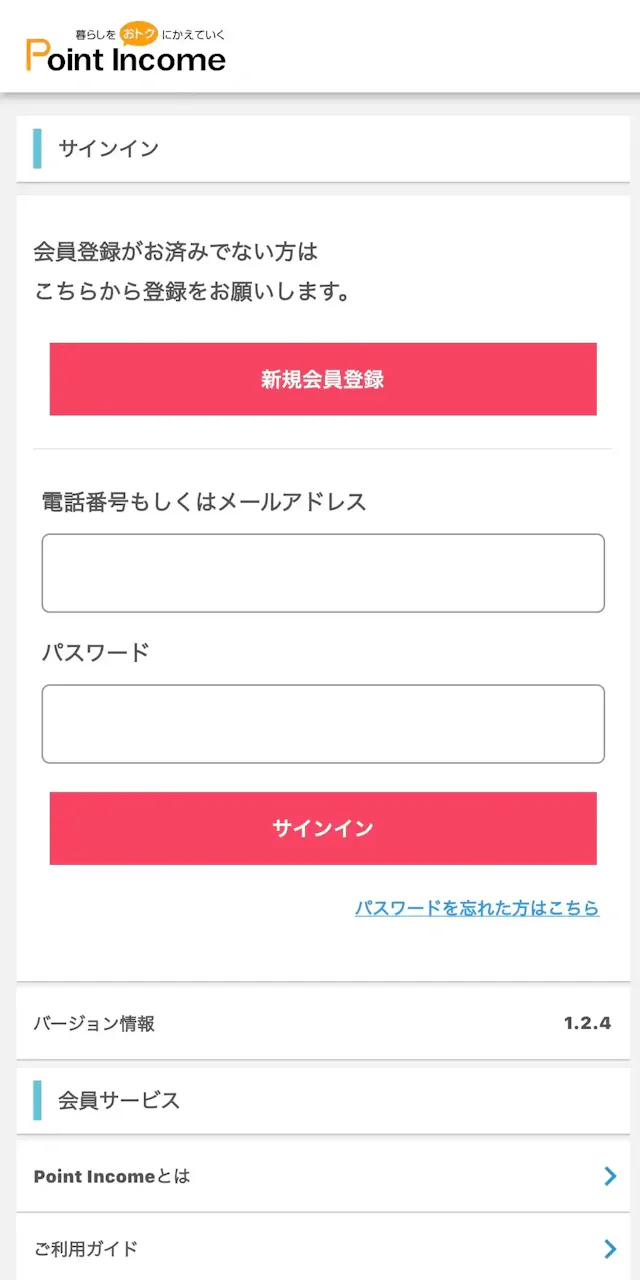Tap the blue bar beside 会員サービス heading
This screenshot has height=1280, width=640.
[38, 1100]
